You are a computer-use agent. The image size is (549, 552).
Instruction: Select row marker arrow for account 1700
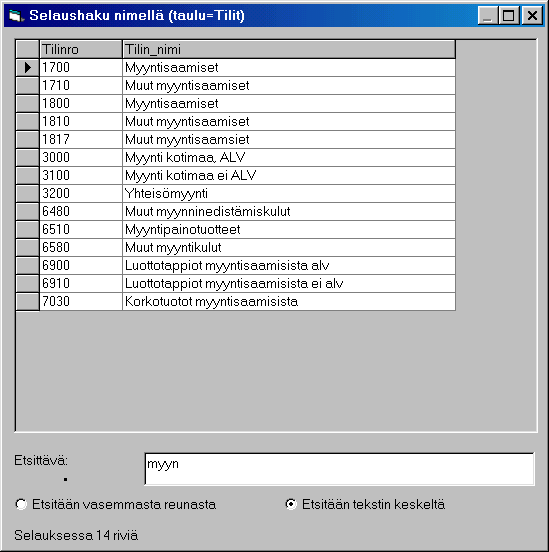[27, 67]
